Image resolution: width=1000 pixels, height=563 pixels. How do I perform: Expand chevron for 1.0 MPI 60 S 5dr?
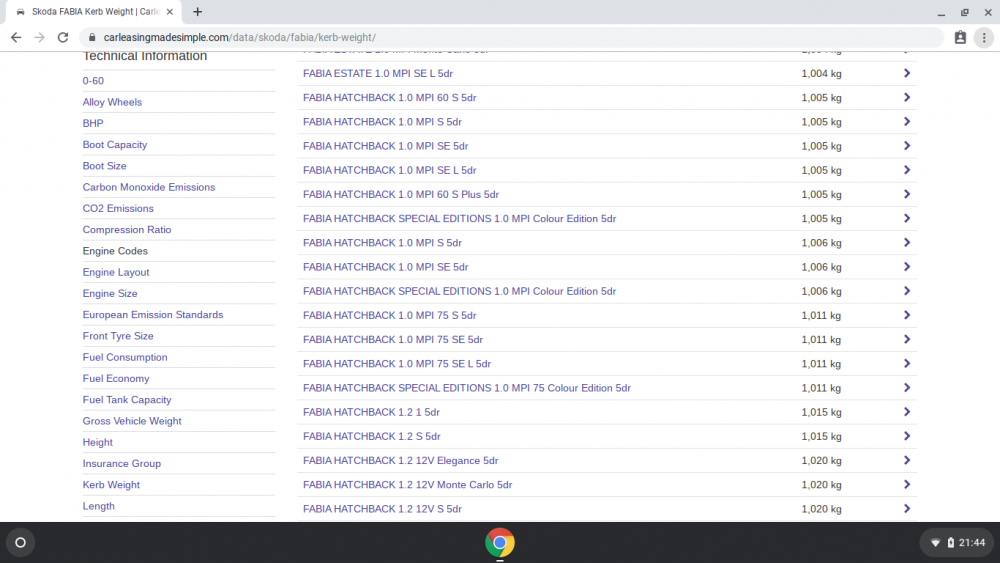[x=906, y=98]
